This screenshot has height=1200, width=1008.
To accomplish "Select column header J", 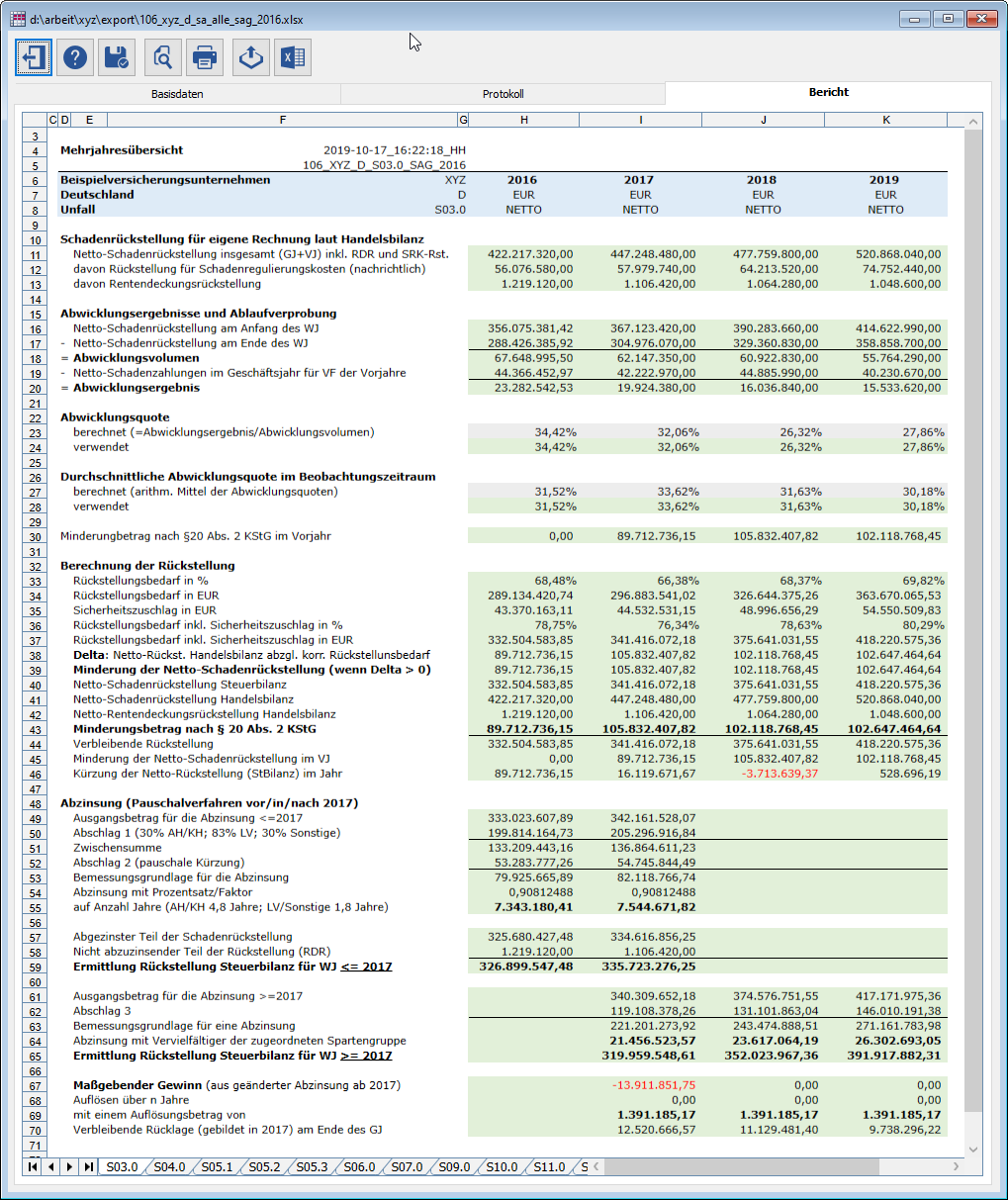I will pos(763,120).
